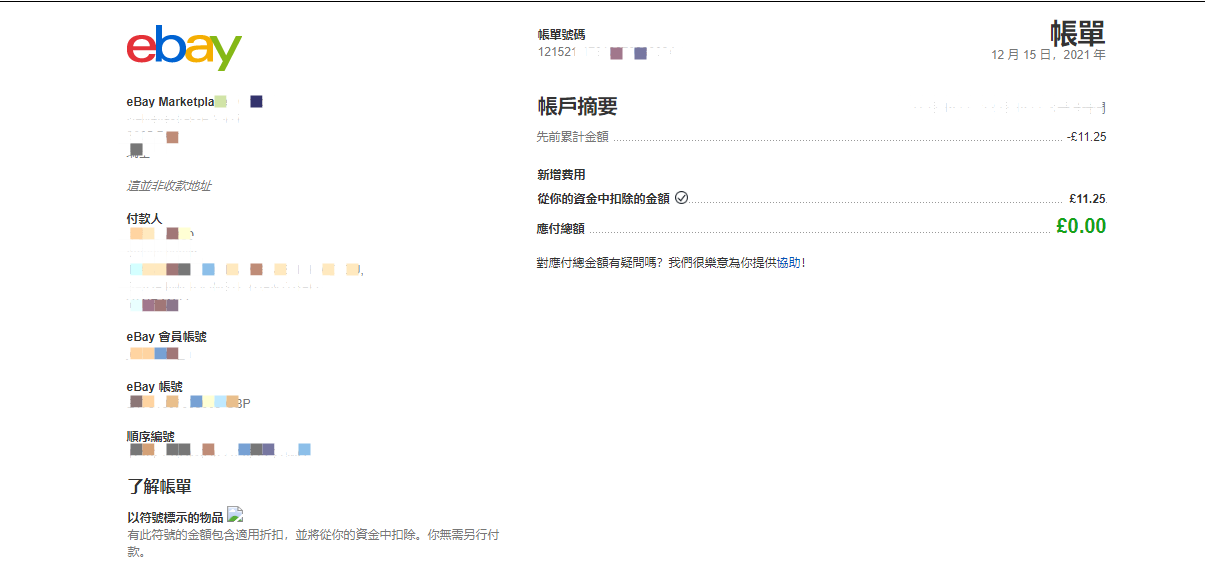
Task: Select the 順序編號 label
Action: [x=151, y=437]
